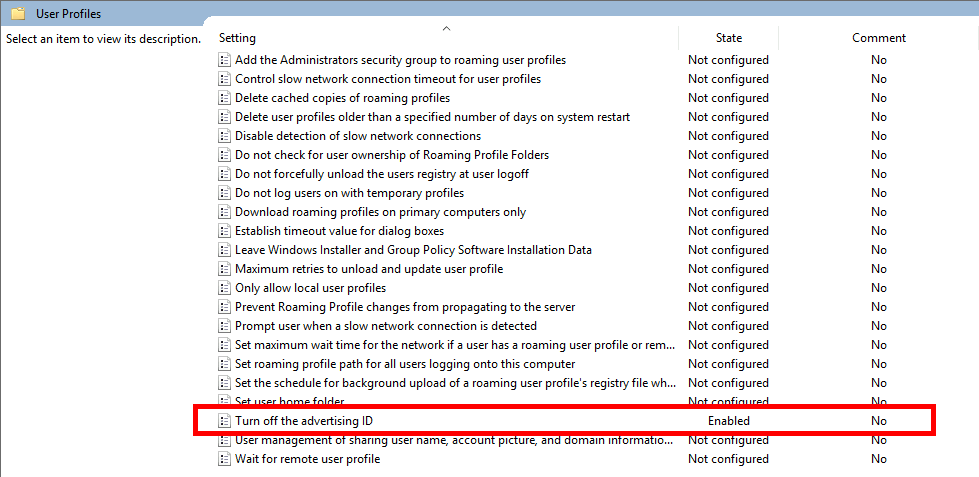Click policy icon for Set roaming profile path
The image size is (979, 477).
[x=224, y=364]
